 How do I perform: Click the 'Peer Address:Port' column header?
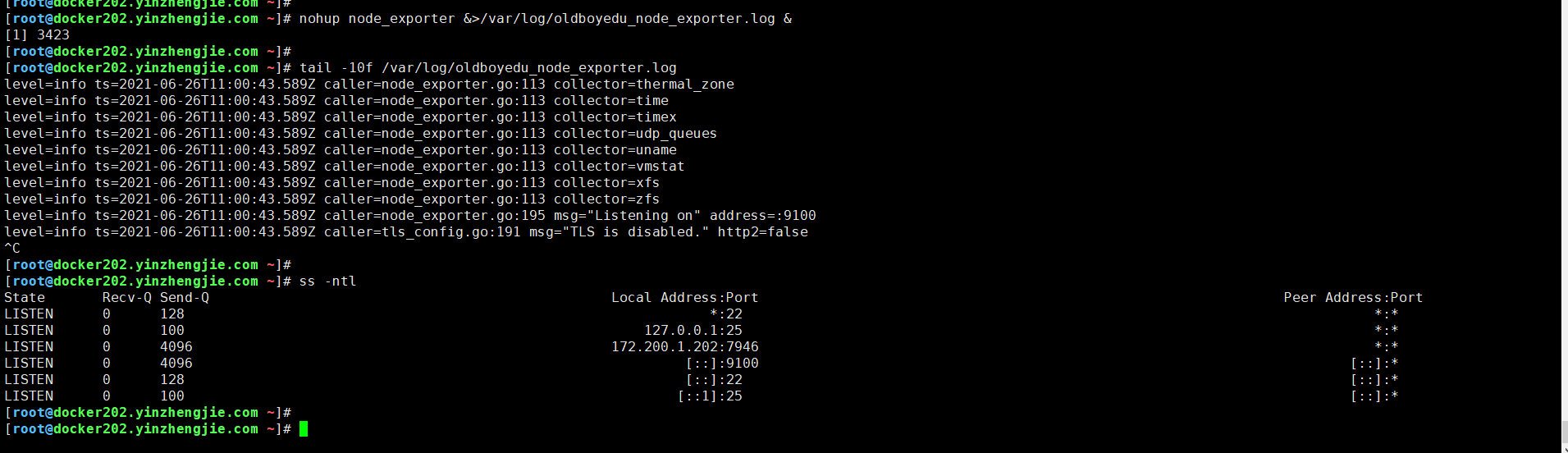coord(1354,297)
